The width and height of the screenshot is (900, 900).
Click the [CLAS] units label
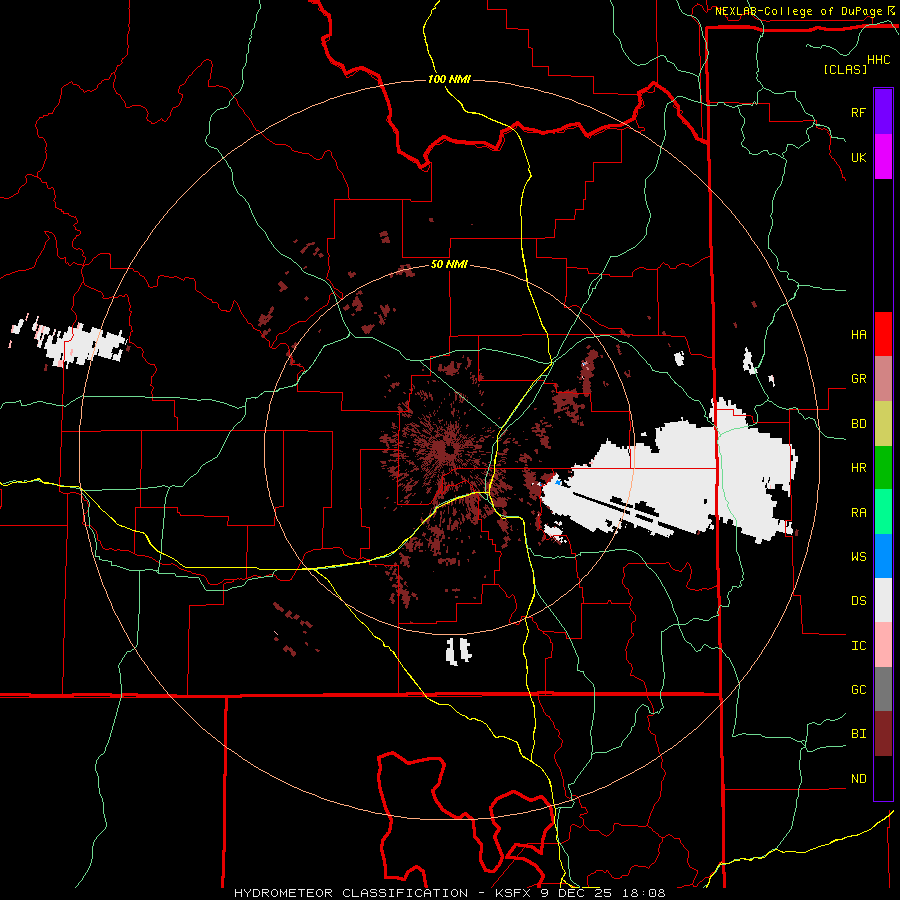(x=845, y=69)
